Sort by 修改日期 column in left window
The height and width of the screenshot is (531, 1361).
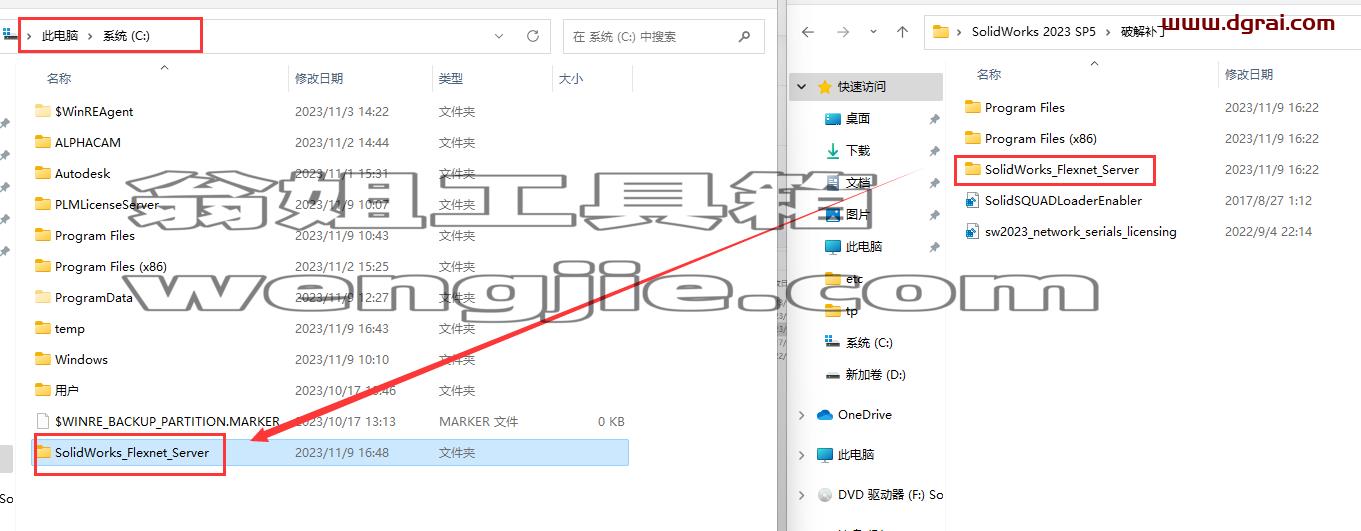(x=318, y=78)
